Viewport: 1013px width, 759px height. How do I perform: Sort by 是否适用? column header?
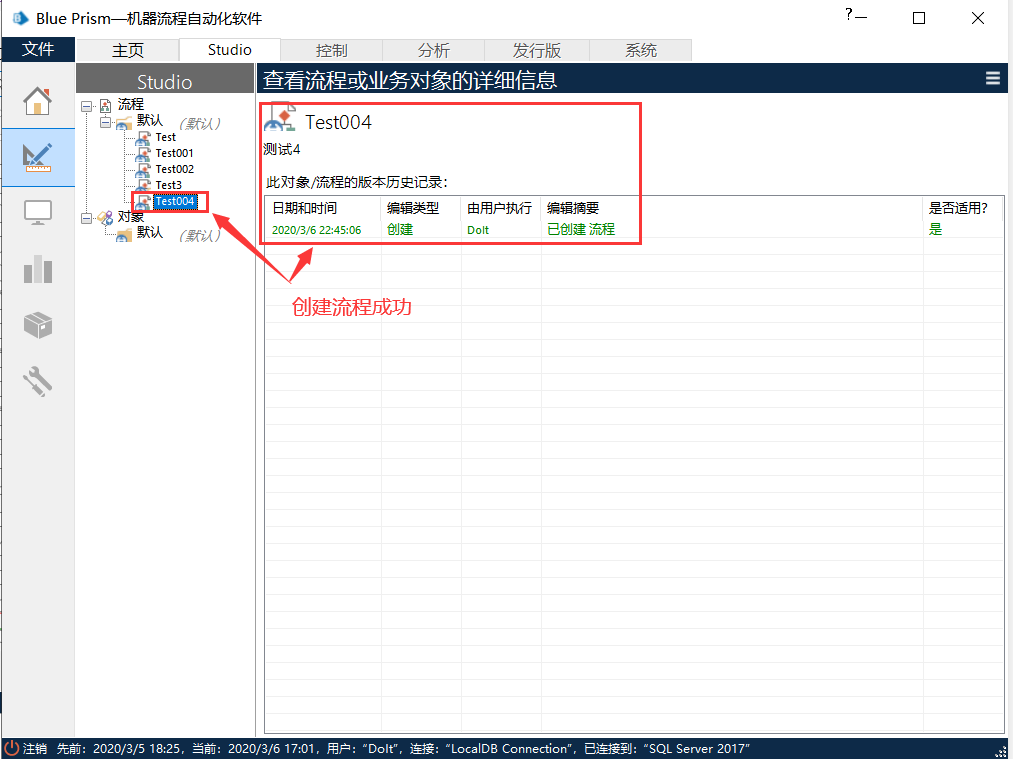coord(963,208)
